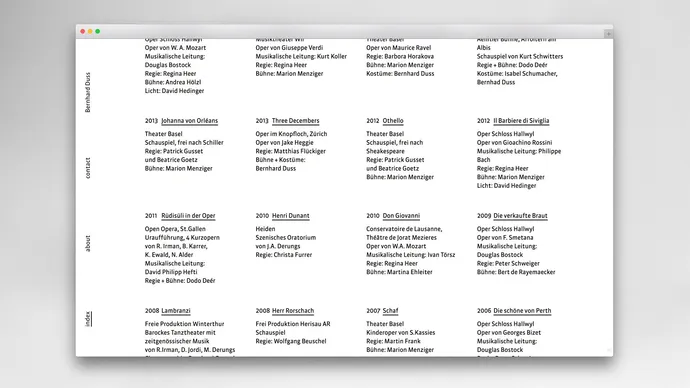Click 'Regie: Peter Schweiger' text
The width and height of the screenshot is (690, 388).
508,264
